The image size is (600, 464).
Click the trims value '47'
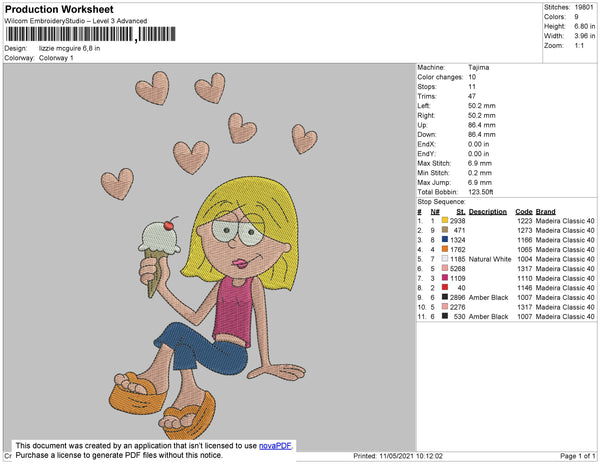tap(472, 96)
